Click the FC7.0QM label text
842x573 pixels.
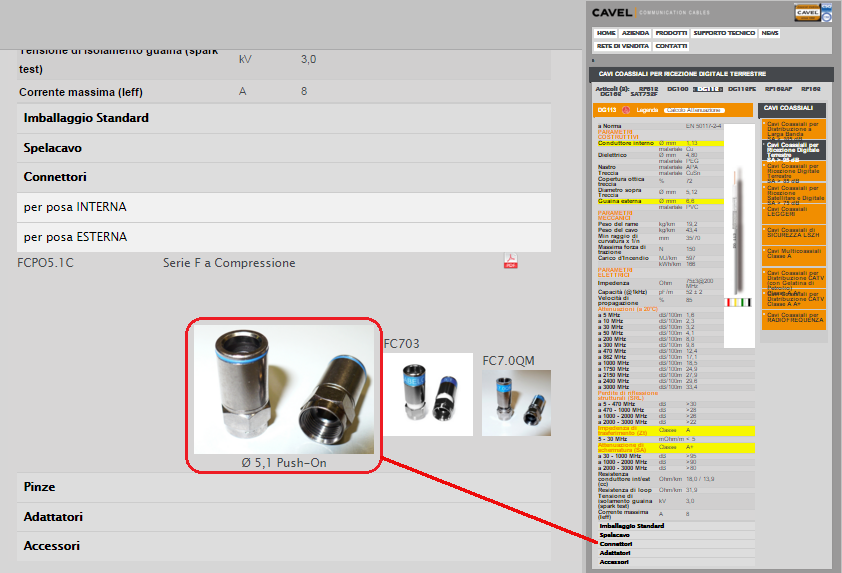pos(509,361)
